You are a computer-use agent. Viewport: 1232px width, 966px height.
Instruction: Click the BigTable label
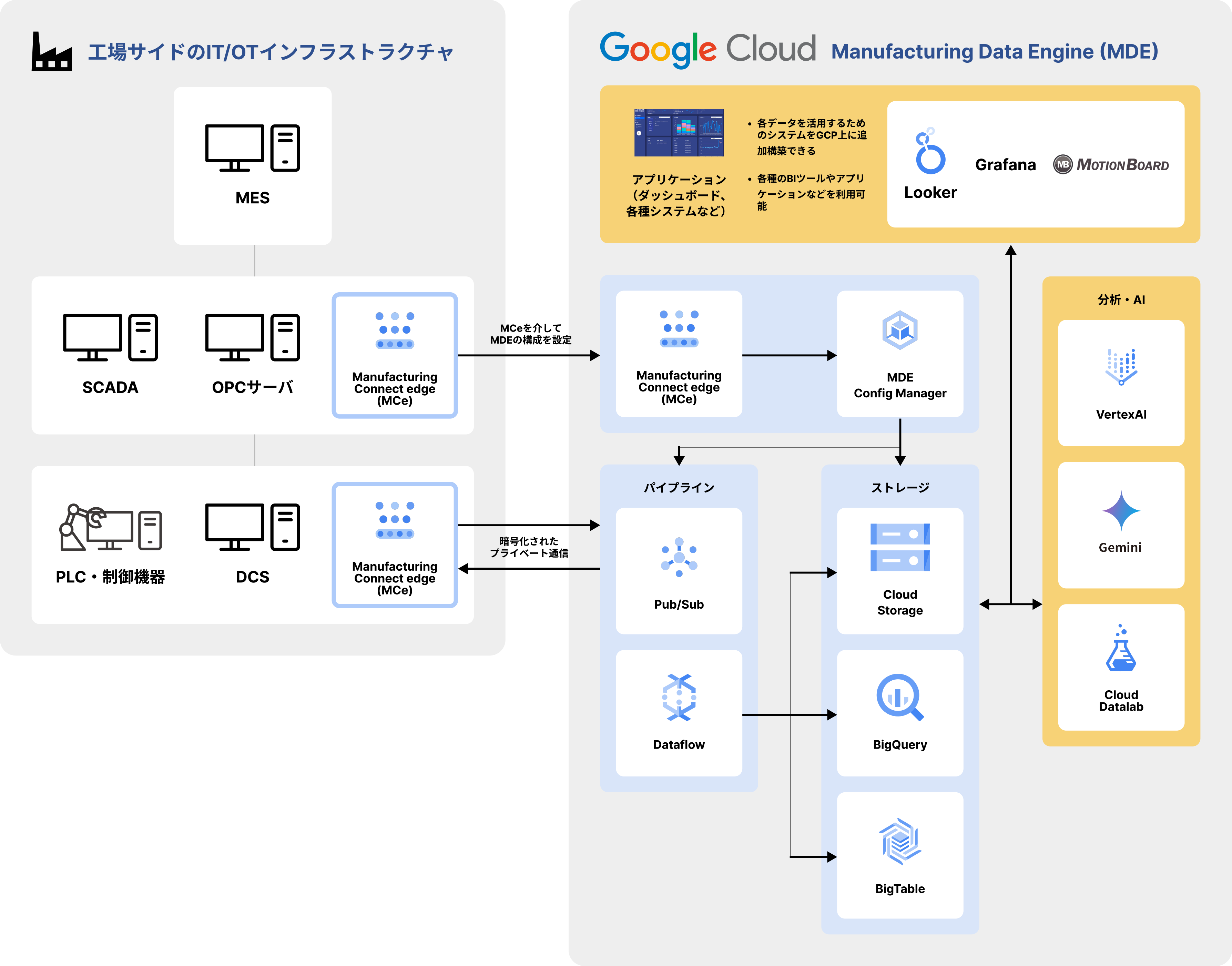(x=899, y=888)
